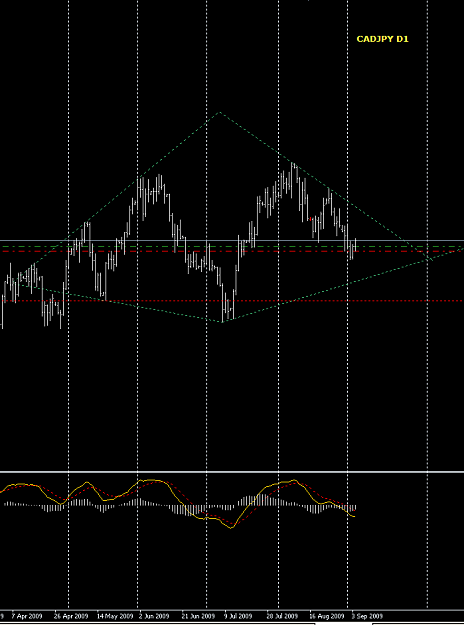The width and height of the screenshot is (464, 625).
Task: Select the solid white horizontal price line
Action: [232, 240]
